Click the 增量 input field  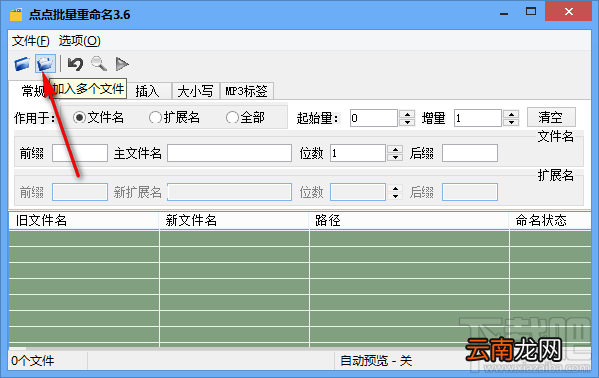point(478,118)
